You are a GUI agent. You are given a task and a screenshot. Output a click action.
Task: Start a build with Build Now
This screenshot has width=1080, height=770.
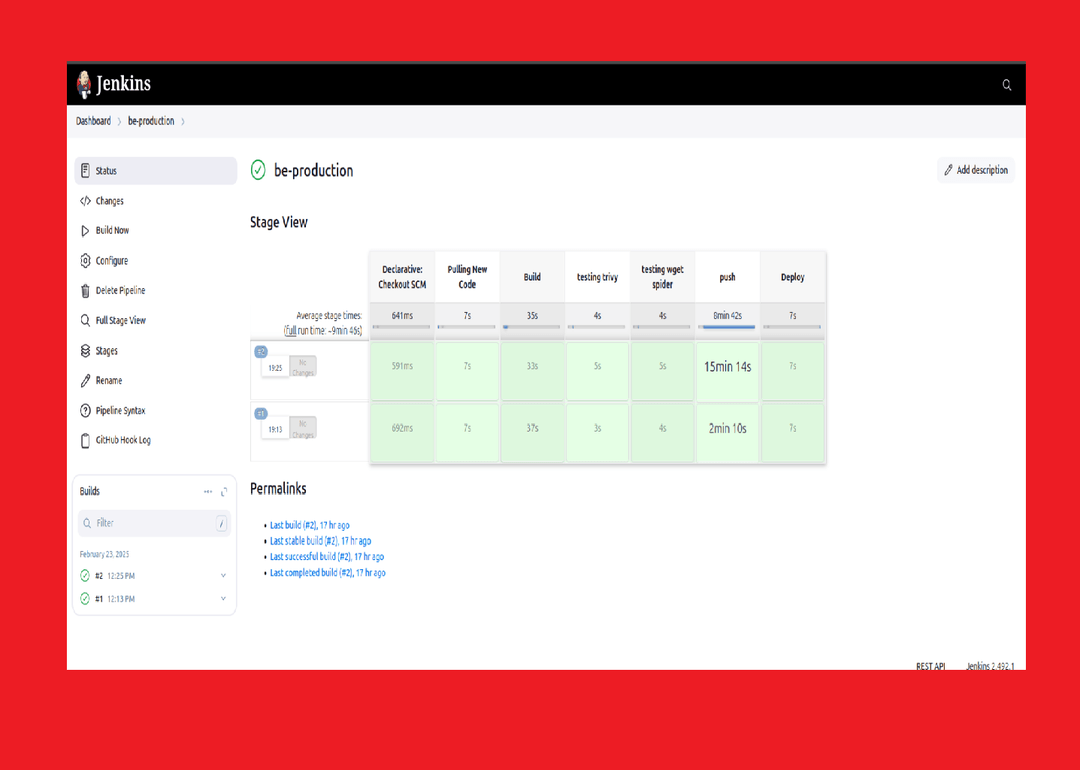(112, 231)
